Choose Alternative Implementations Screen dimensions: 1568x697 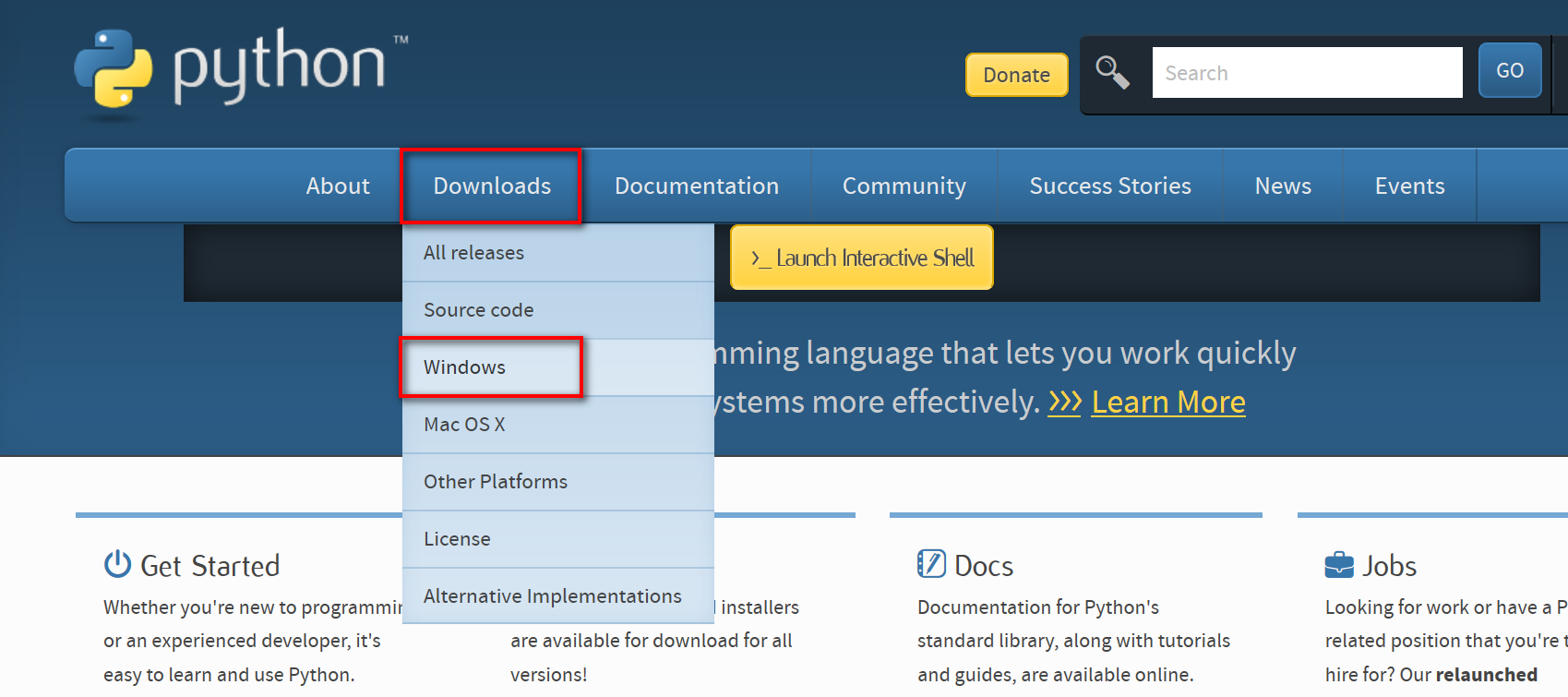(x=558, y=596)
